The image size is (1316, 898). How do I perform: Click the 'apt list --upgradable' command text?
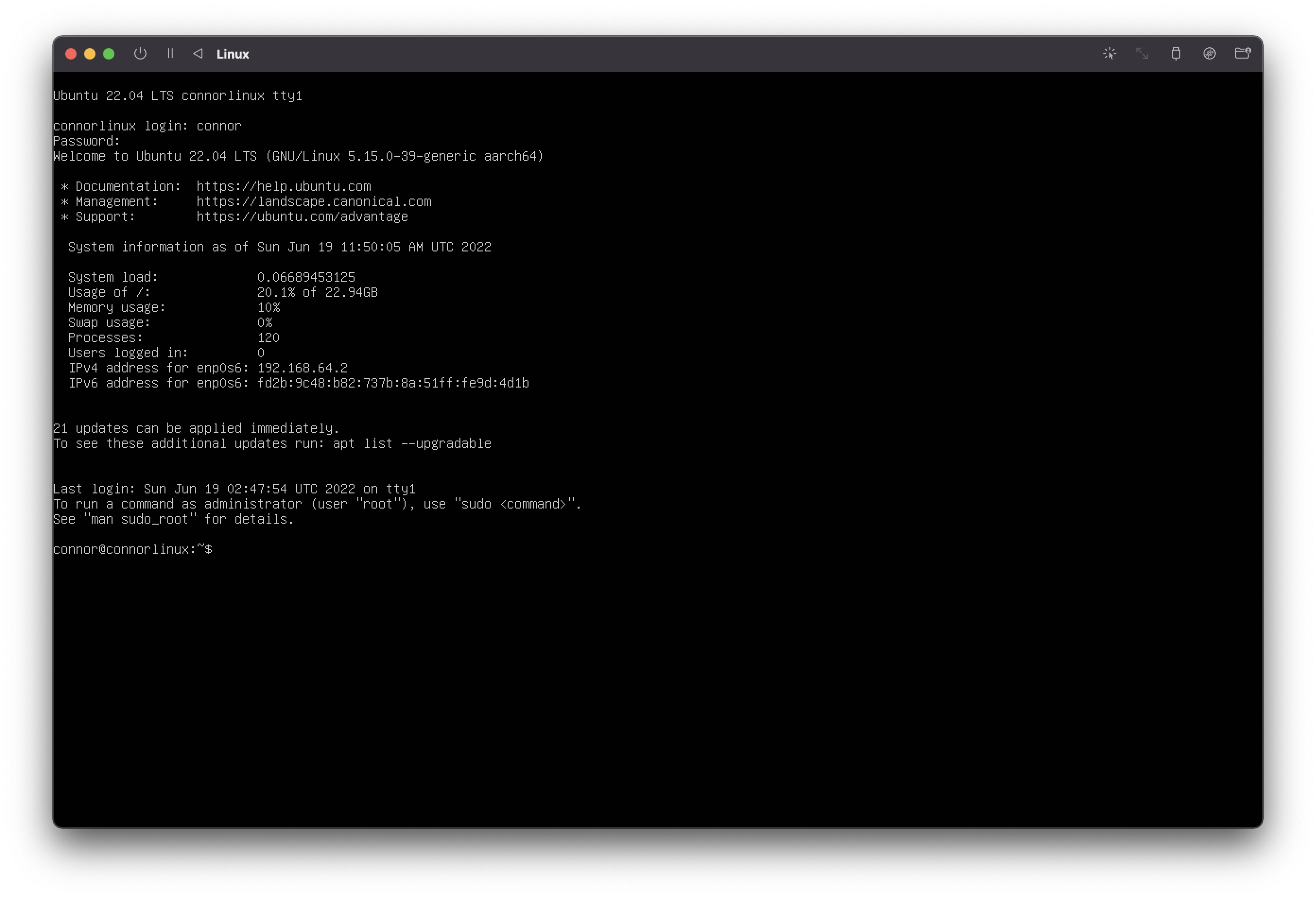pyautogui.click(x=412, y=443)
